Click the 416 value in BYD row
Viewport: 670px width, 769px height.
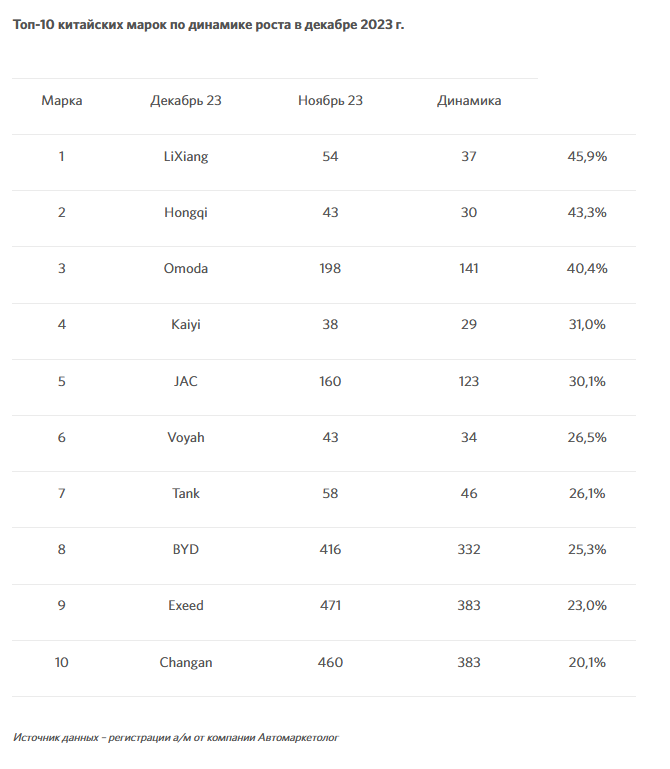tap(330, 549)
